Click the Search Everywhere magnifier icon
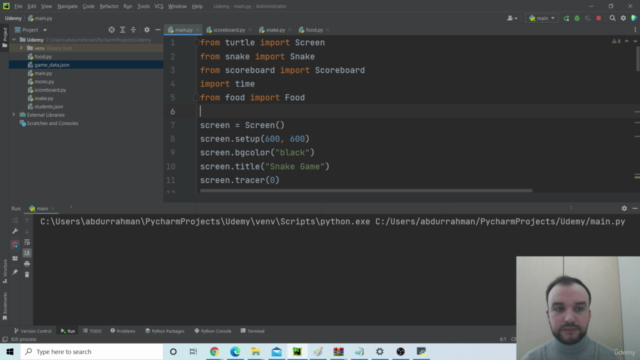Viewport: 640px width, 360px height. [x=612, y=18]
